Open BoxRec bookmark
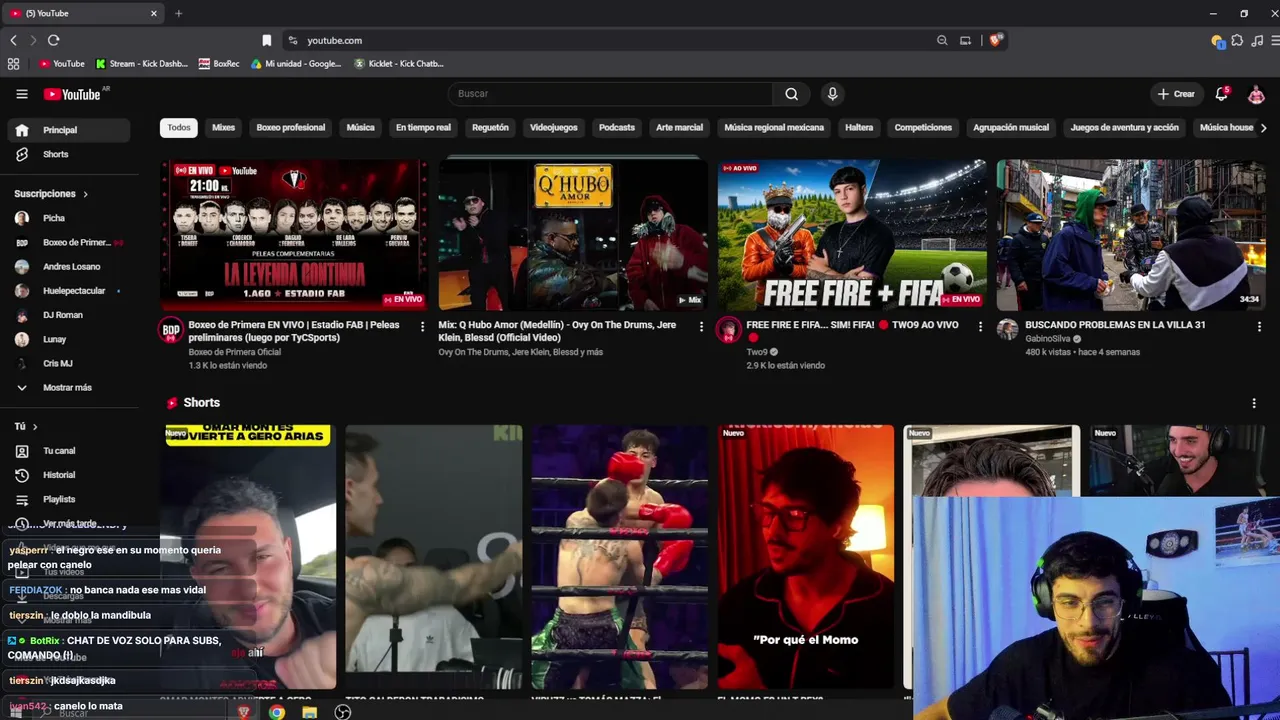This screenshot has width=1280, height=720. point(219,64)
